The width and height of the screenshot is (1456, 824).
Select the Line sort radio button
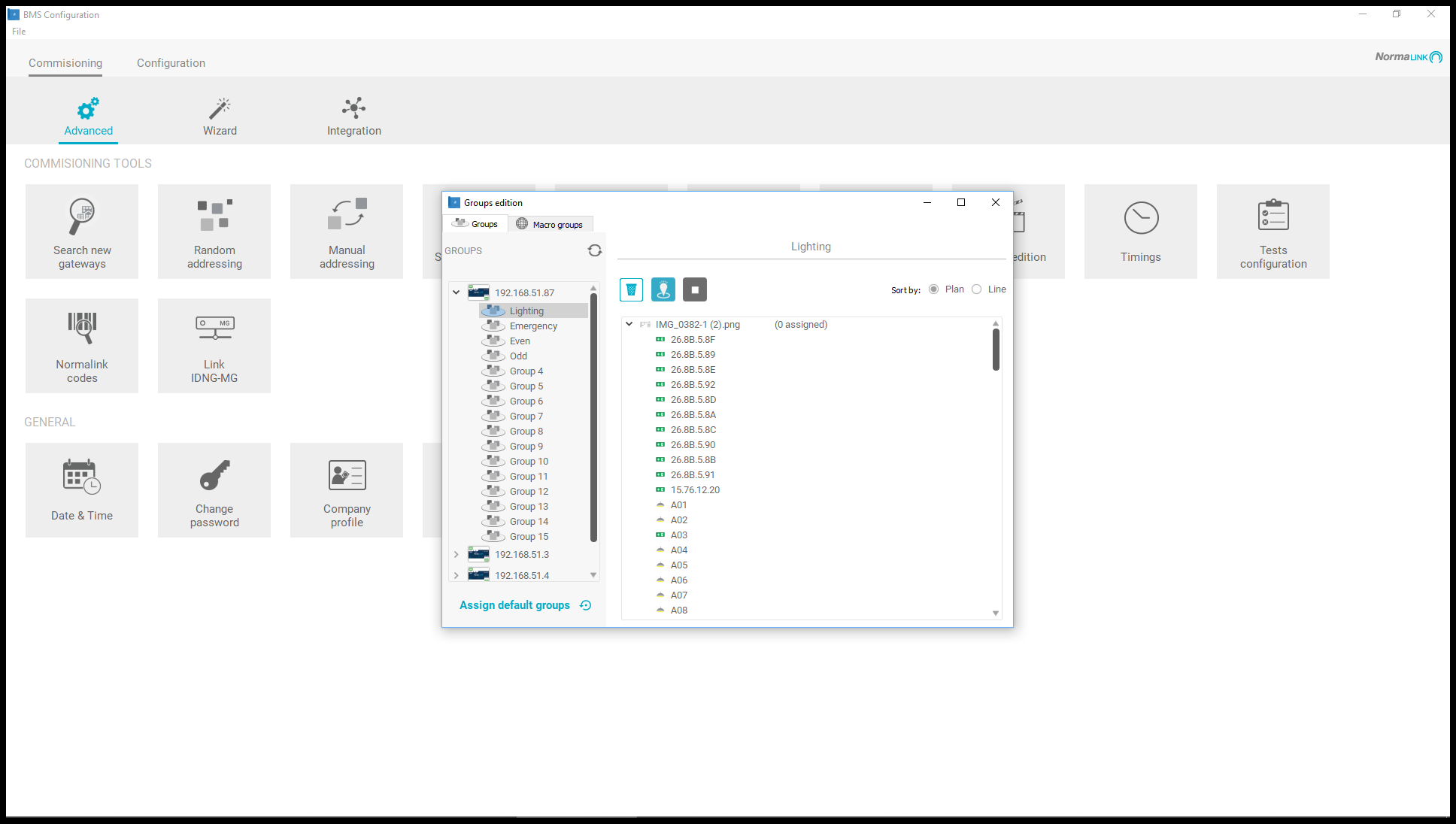tap(977, 289)
